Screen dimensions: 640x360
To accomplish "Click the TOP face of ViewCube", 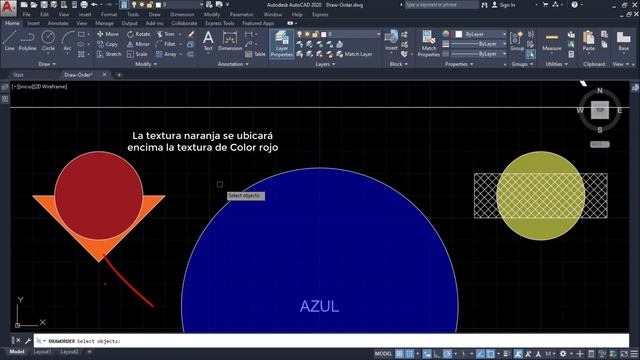I will point(600,110).
